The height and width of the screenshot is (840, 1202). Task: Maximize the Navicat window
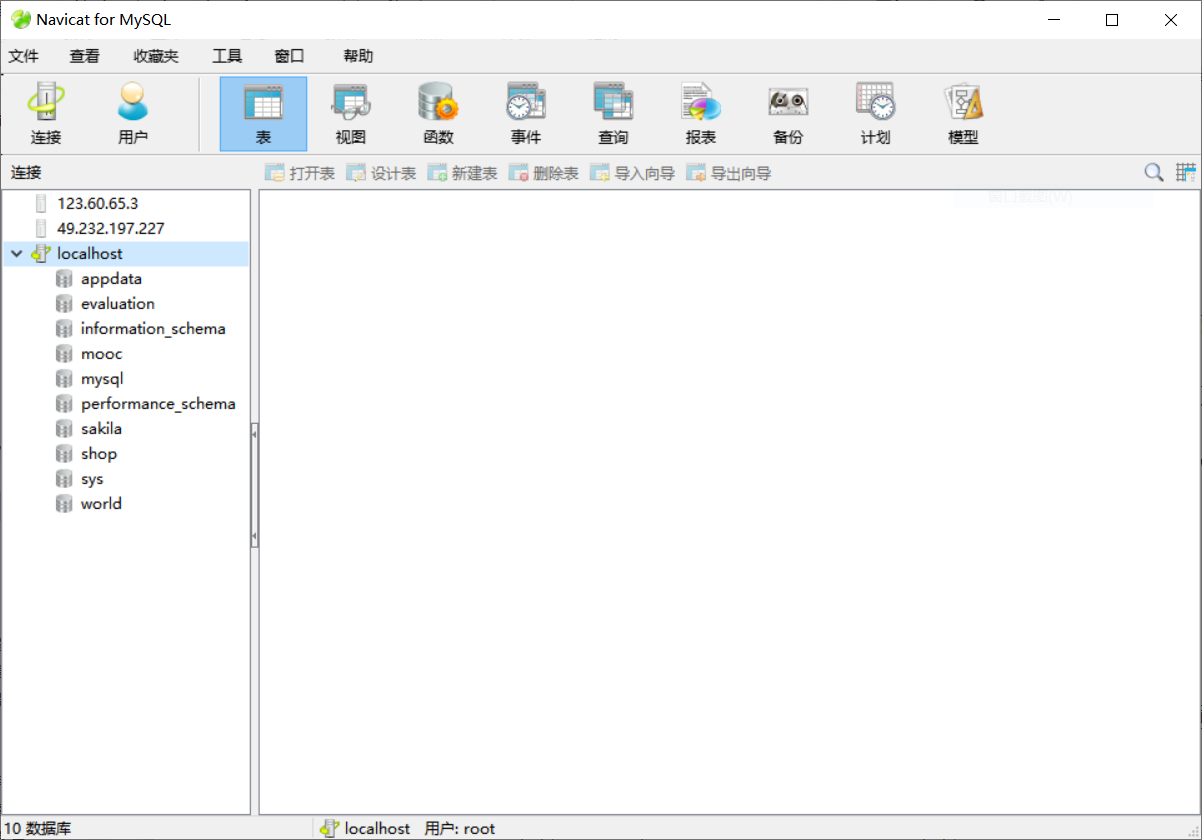click(1112, 19)
